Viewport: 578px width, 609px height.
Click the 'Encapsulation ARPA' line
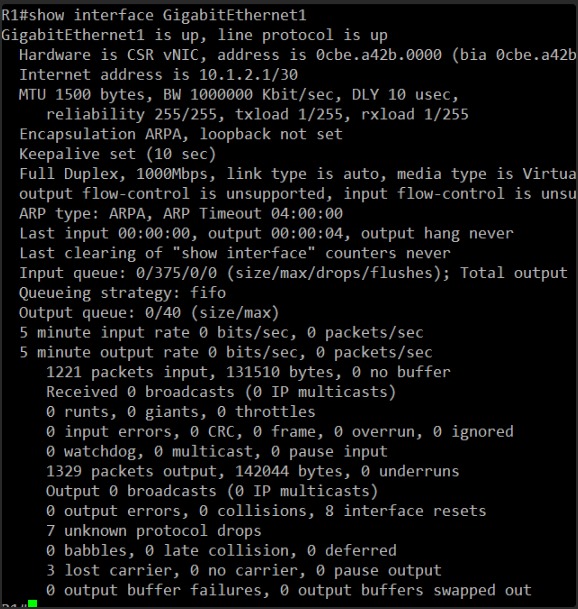(181, 134)
